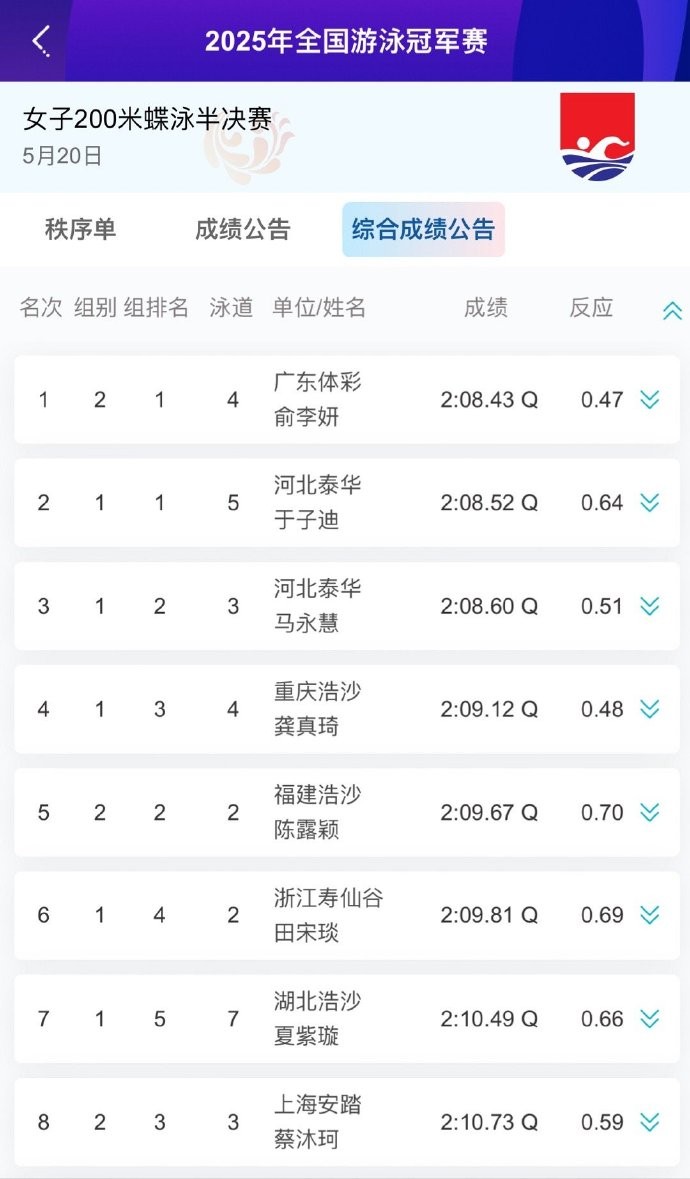Click the 单位/姓名 column header
This screenshot has width=690, height=1179.
[x=319, y=308]
